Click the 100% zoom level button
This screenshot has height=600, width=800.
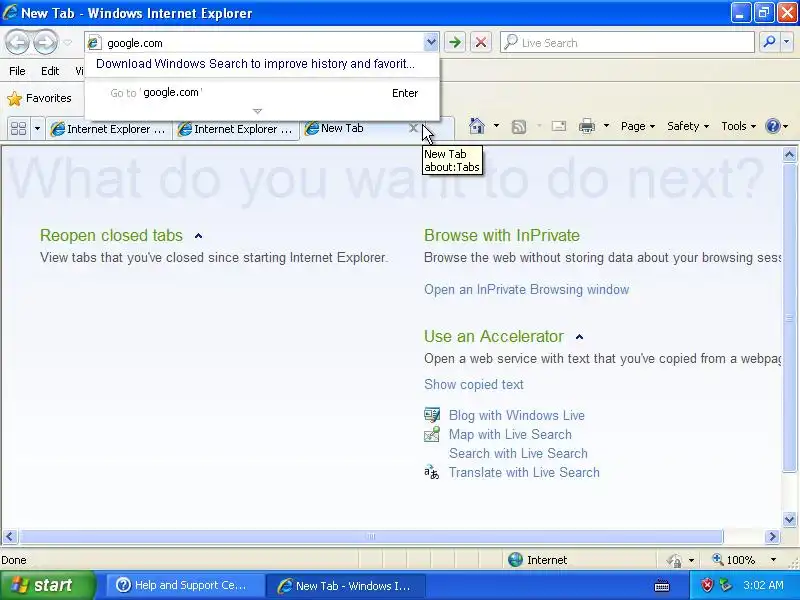point(734,560)
